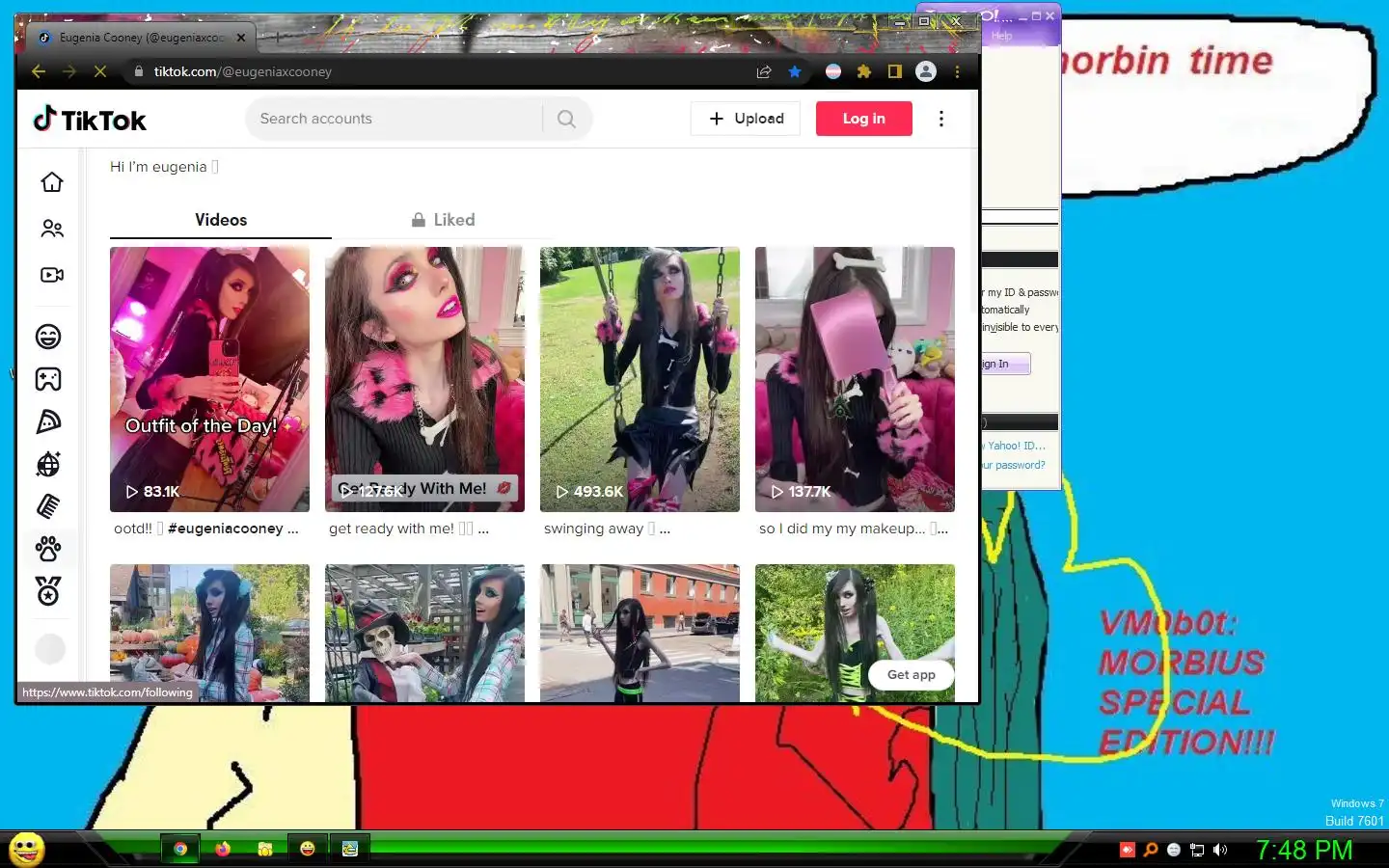Click Sign In button in Yahoo Messenger window
The width and height of the screenshot is (1389, 868).
(1005, 364)
